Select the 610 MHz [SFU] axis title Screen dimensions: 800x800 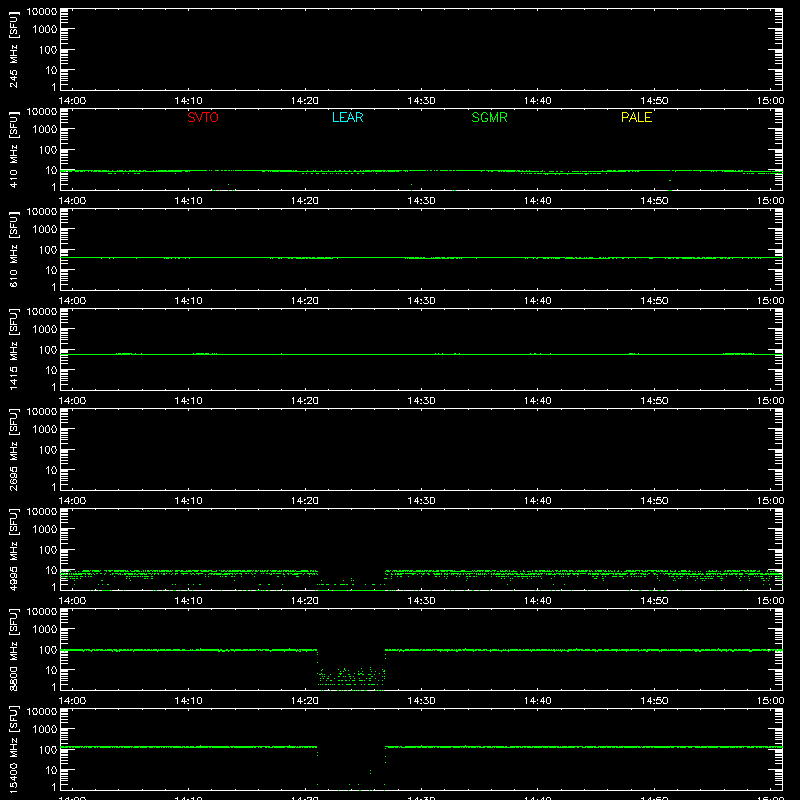pos(13,249)
